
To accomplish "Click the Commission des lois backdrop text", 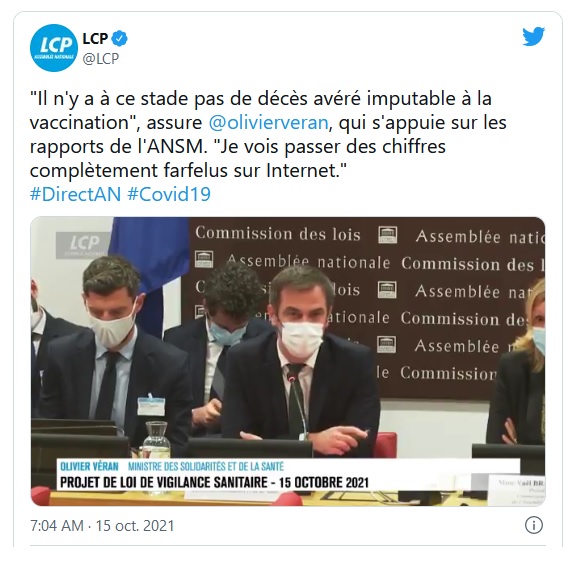I will coord(278,234).
